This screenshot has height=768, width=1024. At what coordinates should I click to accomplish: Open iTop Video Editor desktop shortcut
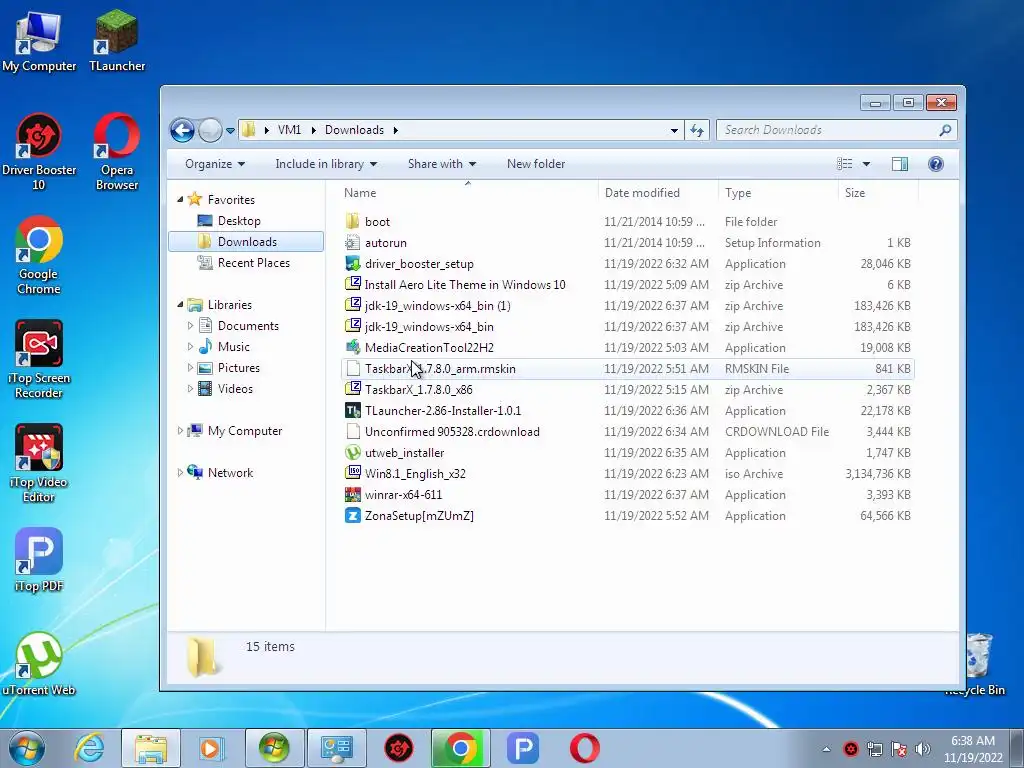pos(39,464)
